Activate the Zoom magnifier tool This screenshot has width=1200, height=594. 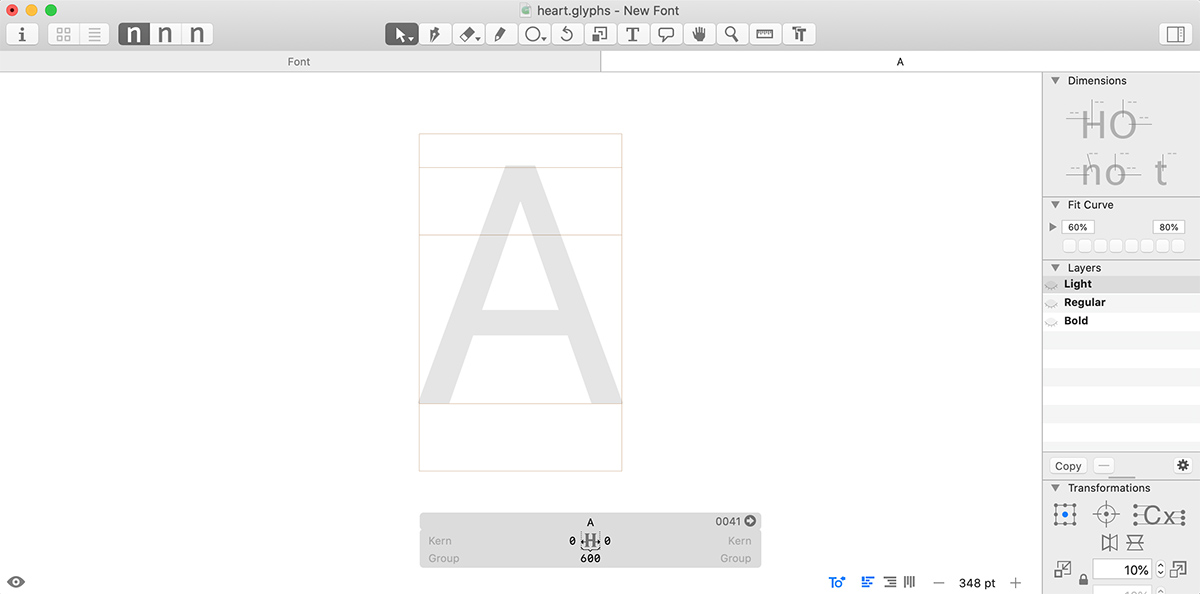coord(732,34)
